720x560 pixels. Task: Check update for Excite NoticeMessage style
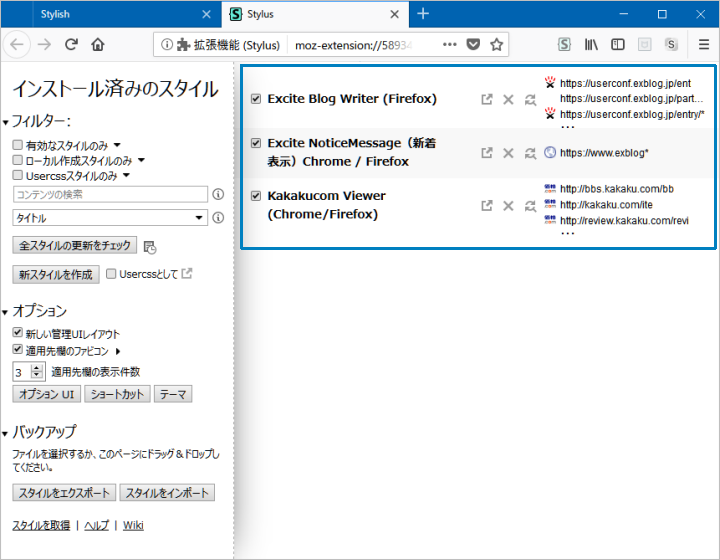530,153
